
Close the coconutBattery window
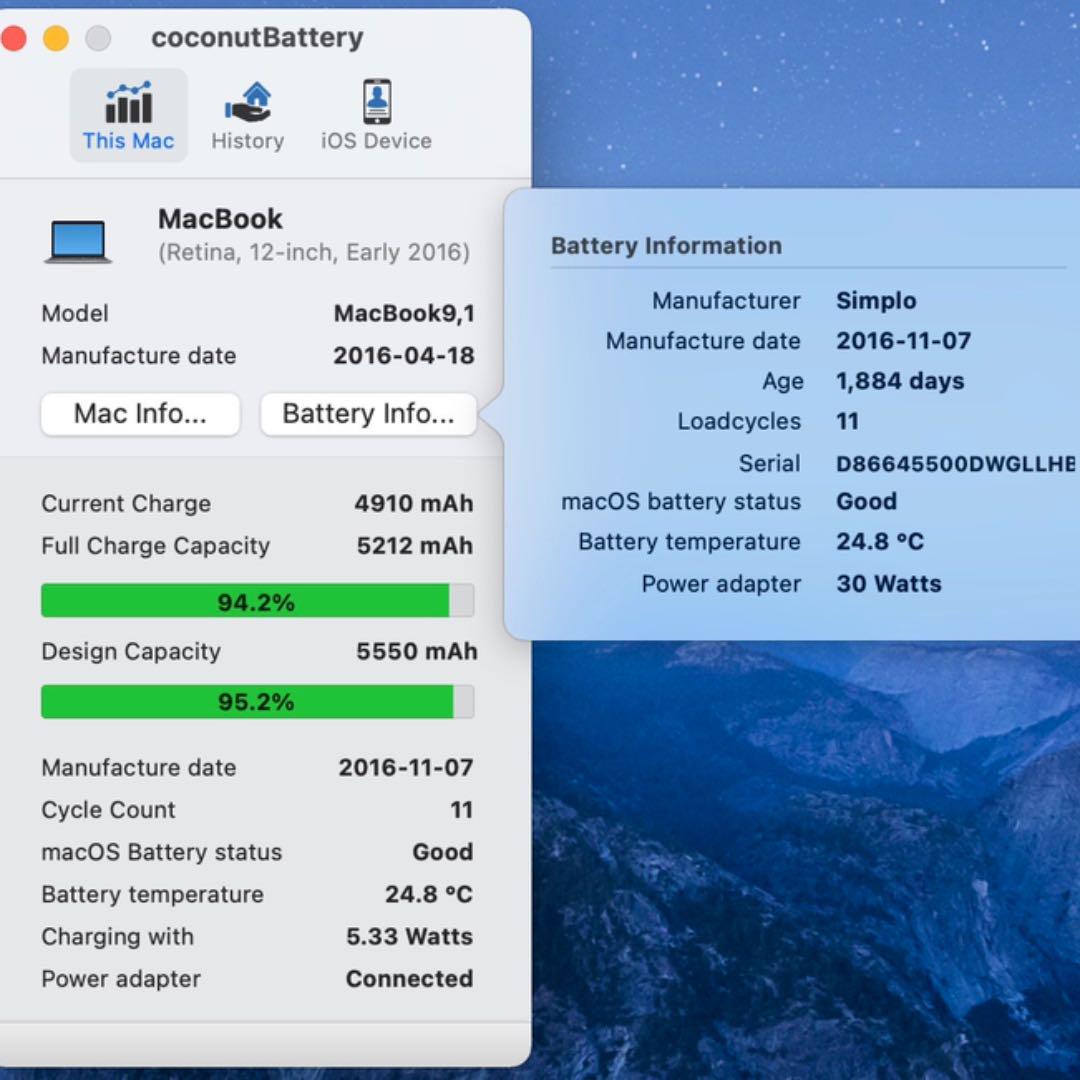tap(13, 38)
